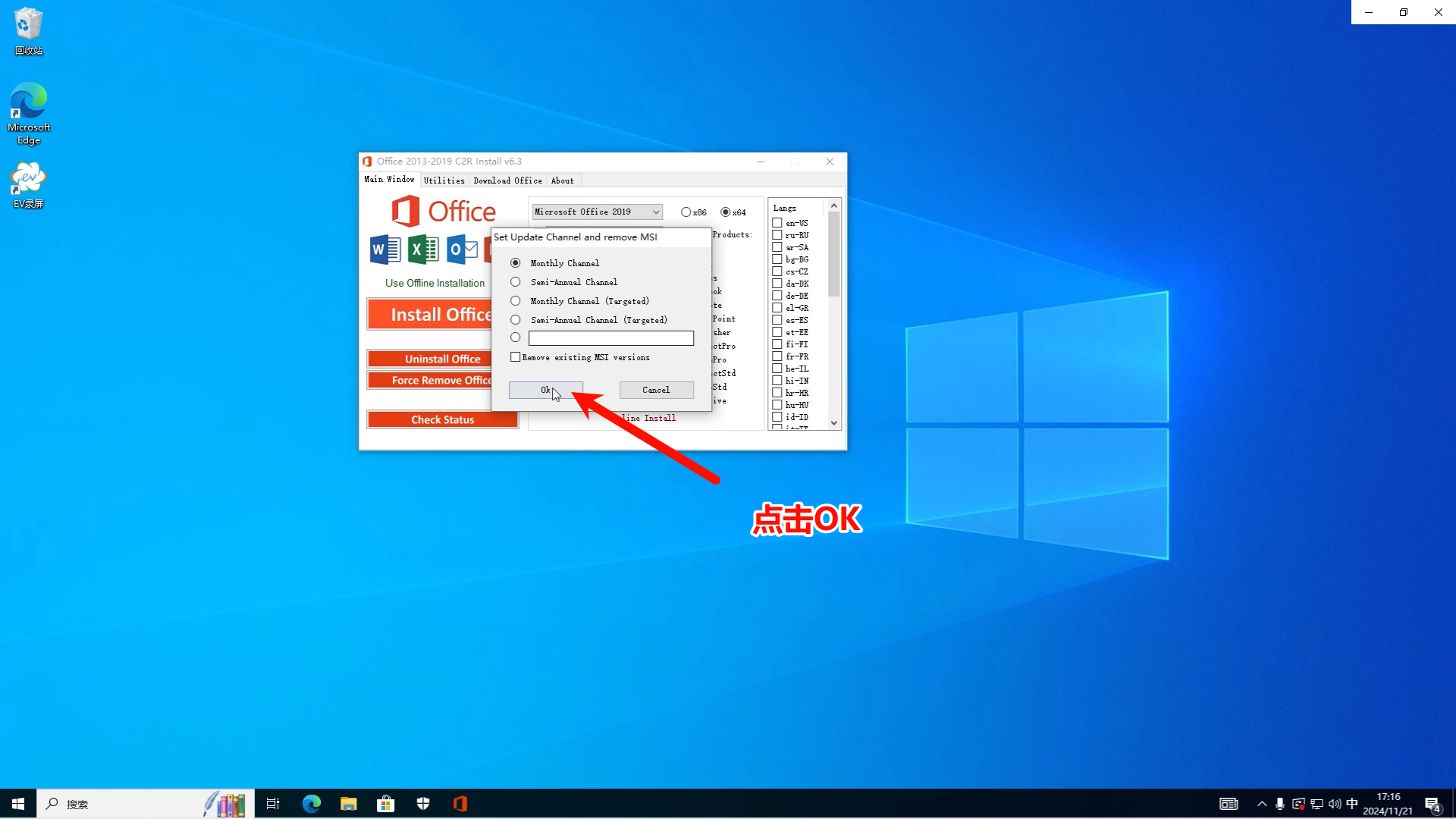Click the screen recorder tray icon
Image resolution: width=1456 pixels, height=819 pixels.
[1298, 804]
